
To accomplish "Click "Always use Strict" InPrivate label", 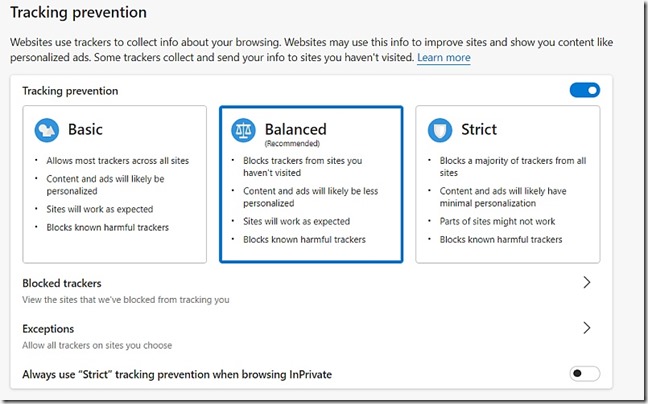I will coord(177,374).
